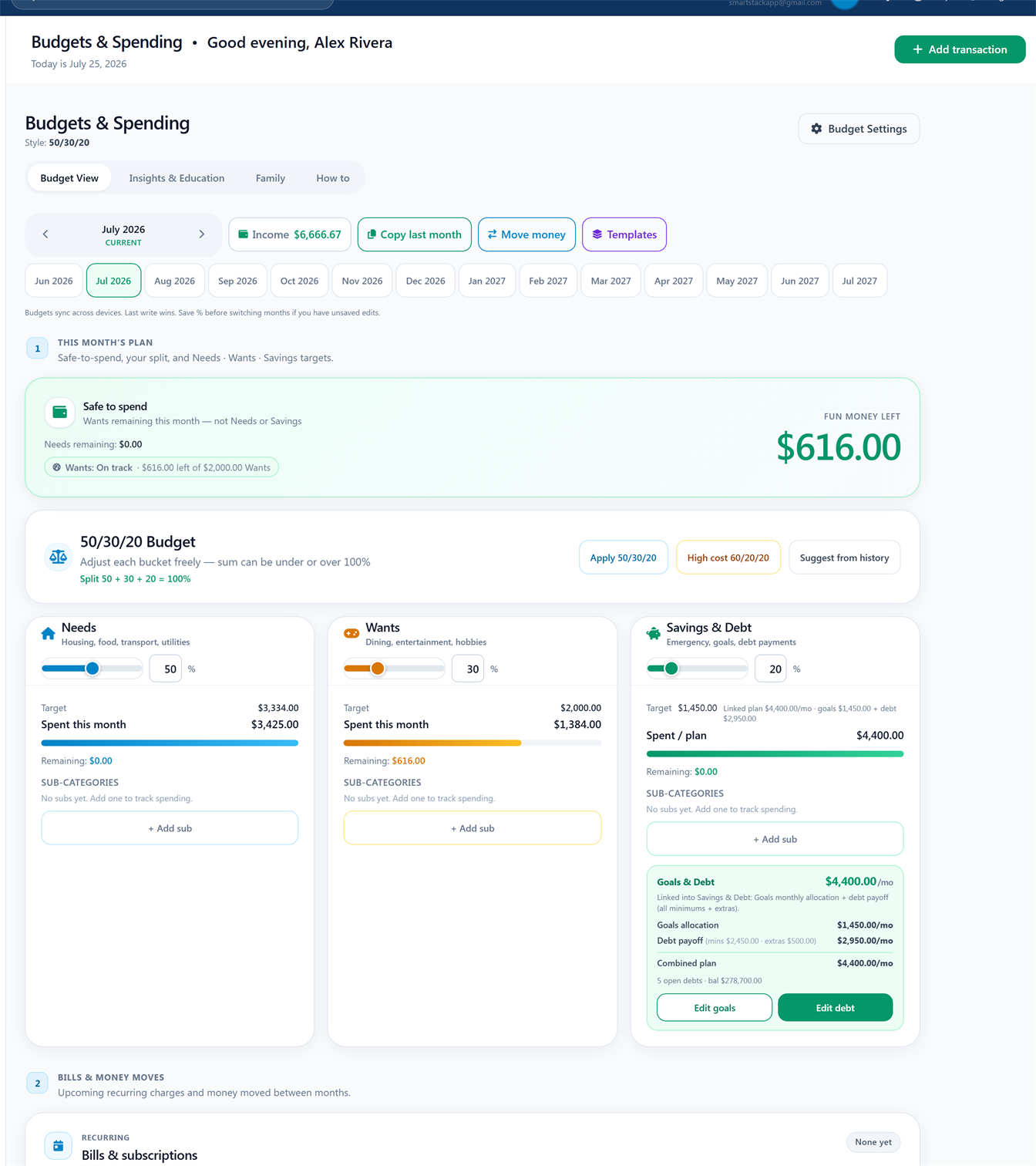
Task: Click the Income $6,666.67 button
Action: (290, 234)
